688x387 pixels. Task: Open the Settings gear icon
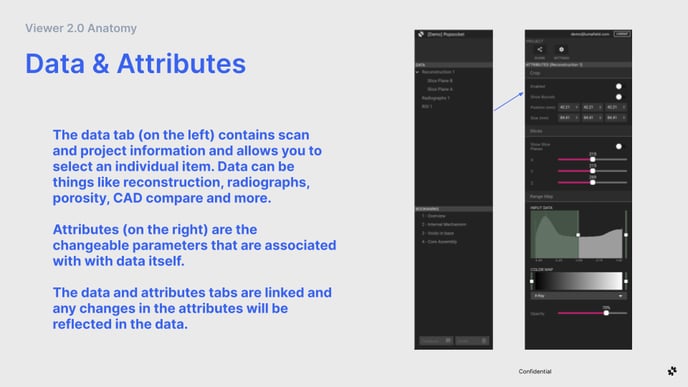pyautogui.click(x=561, y=50)
